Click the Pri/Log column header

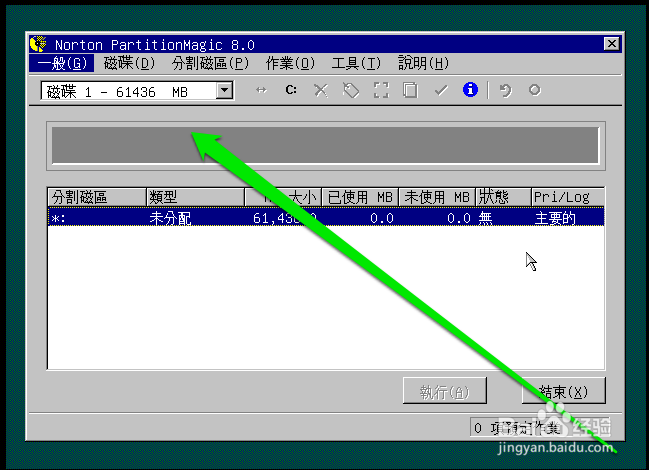click(568, 197)
